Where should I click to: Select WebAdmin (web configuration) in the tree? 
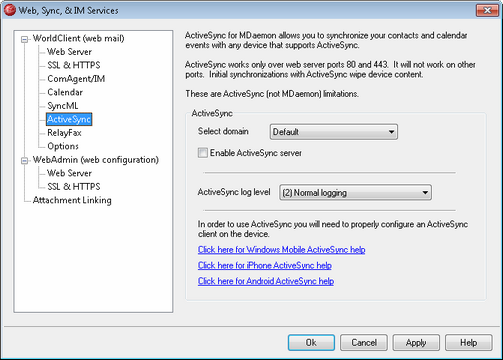[x=96, y=160]
